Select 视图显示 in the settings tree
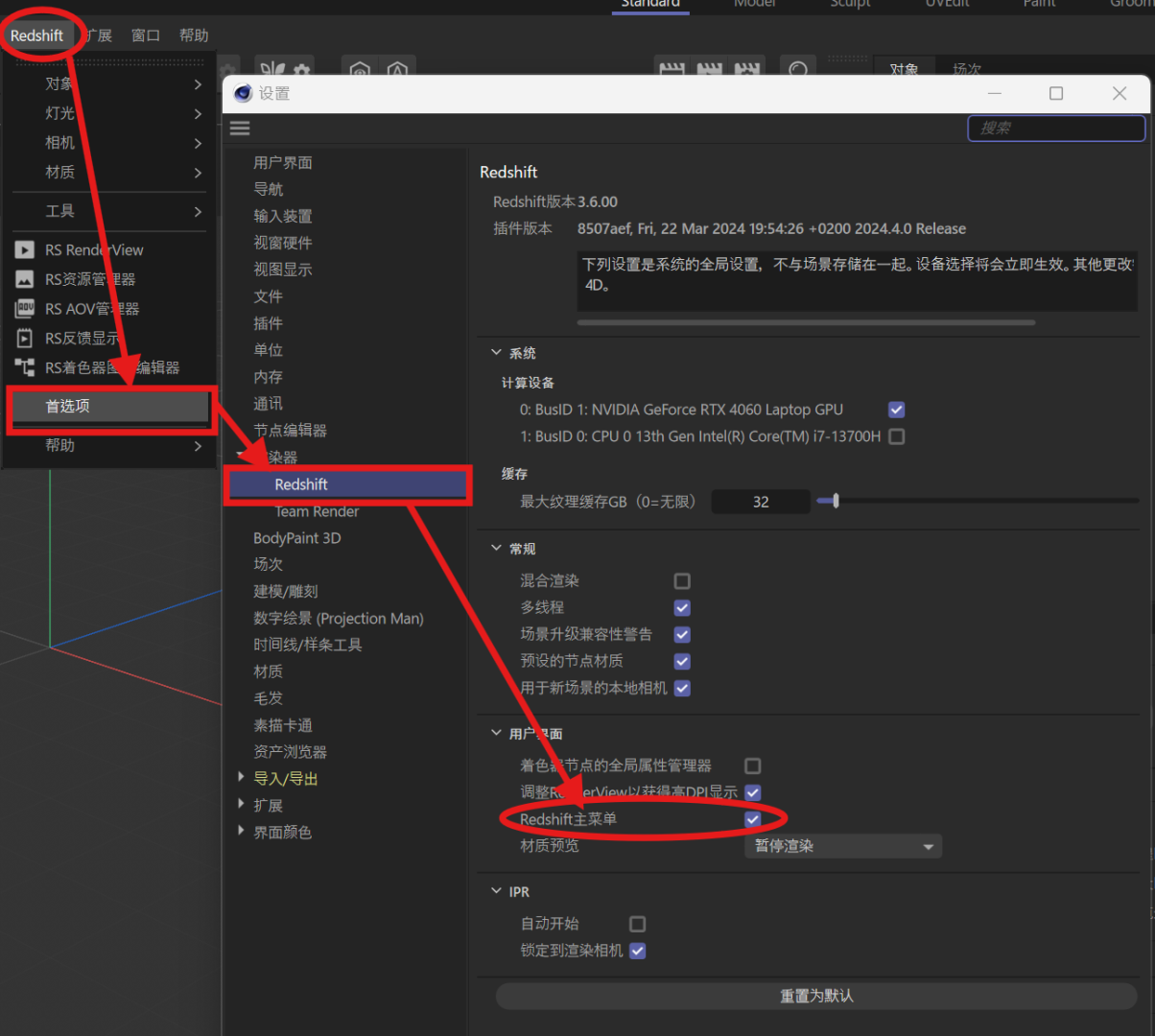Screen dimensions: 1155x1036 [283, 271]
